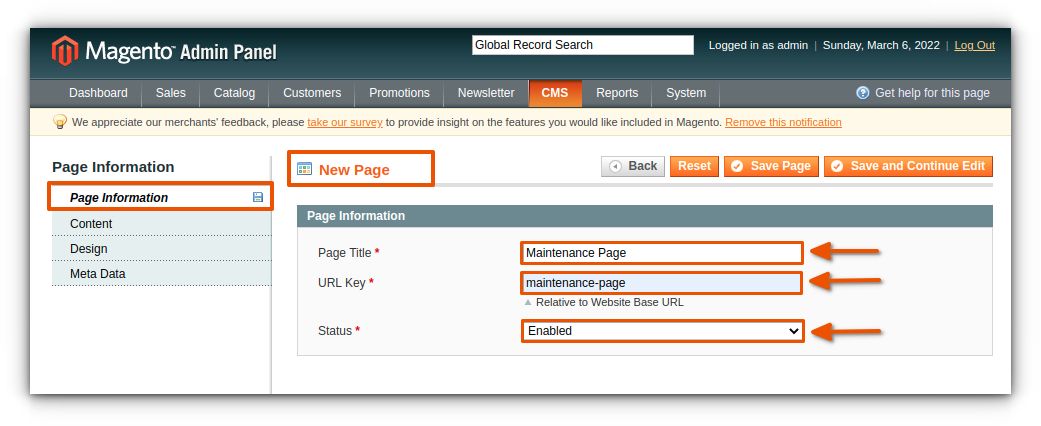Click the Log Out link

(x=975, y=45)
